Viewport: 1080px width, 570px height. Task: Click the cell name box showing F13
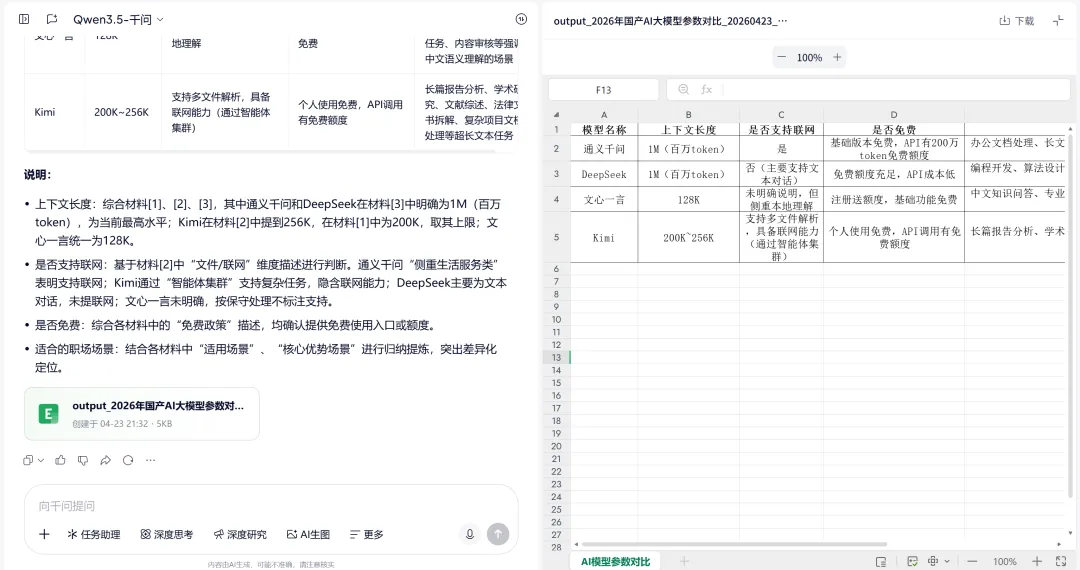(x=603, y=89)
